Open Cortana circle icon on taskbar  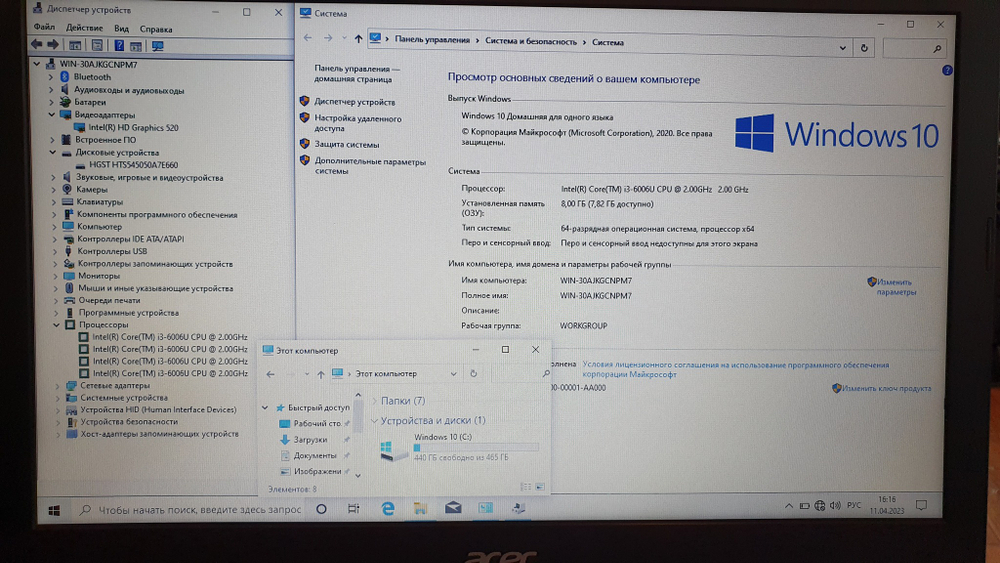(x=321, y=509)
